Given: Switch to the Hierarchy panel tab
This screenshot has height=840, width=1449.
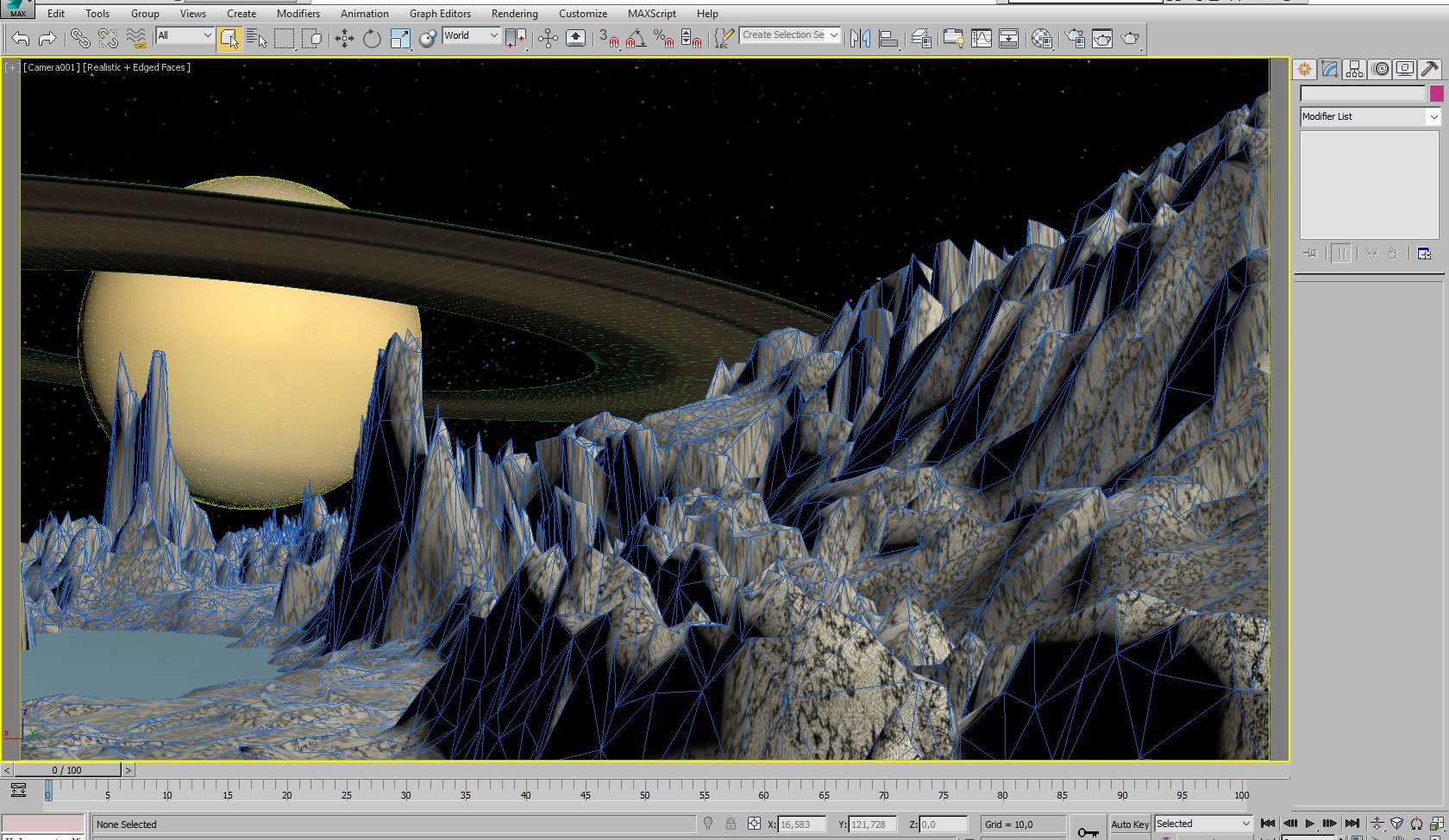Looking at the screenshot, I should [x=1354, y=69].
